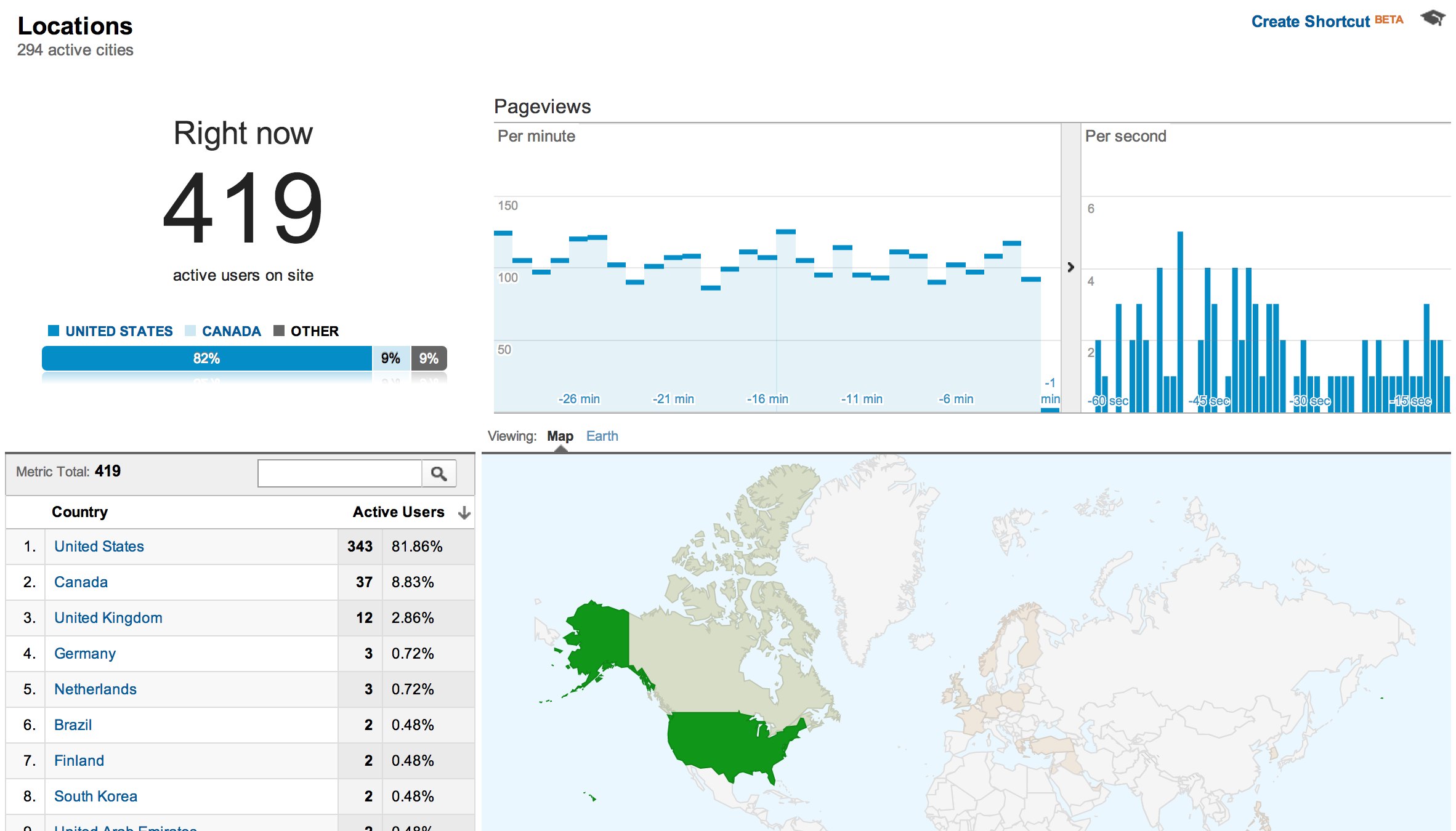This screenshot has height=831, width=1456.
Task: Click into the country search field
Action: tap(339, 473)
